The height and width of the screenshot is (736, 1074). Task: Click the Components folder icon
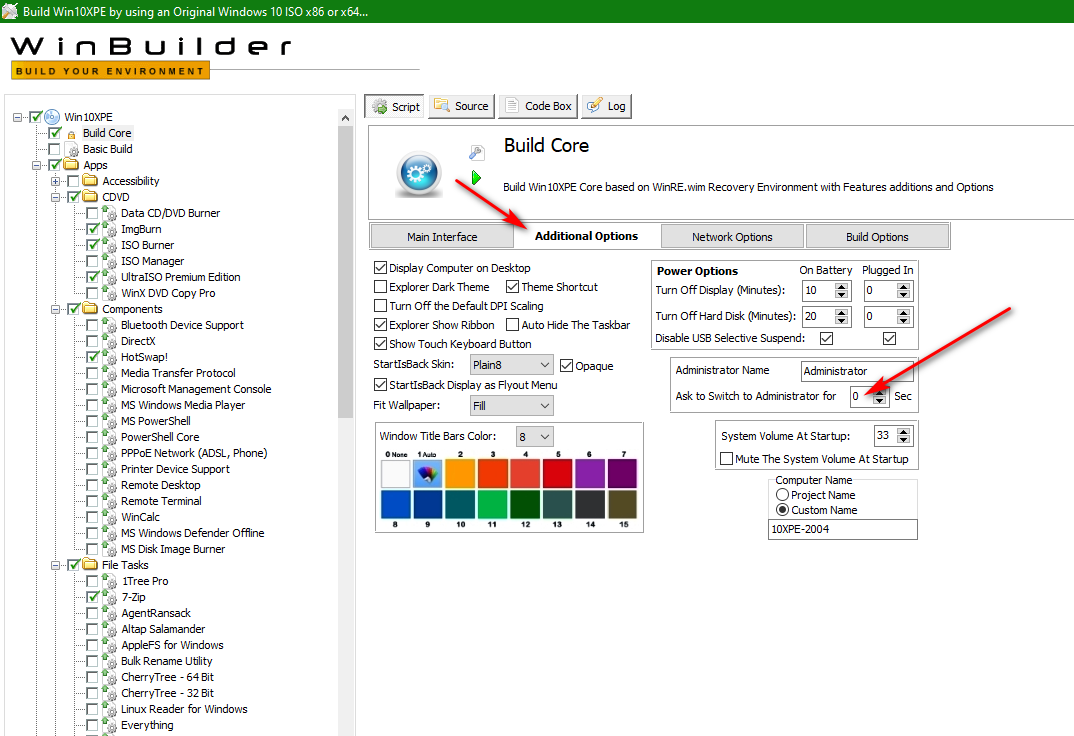tap(90, 309)
